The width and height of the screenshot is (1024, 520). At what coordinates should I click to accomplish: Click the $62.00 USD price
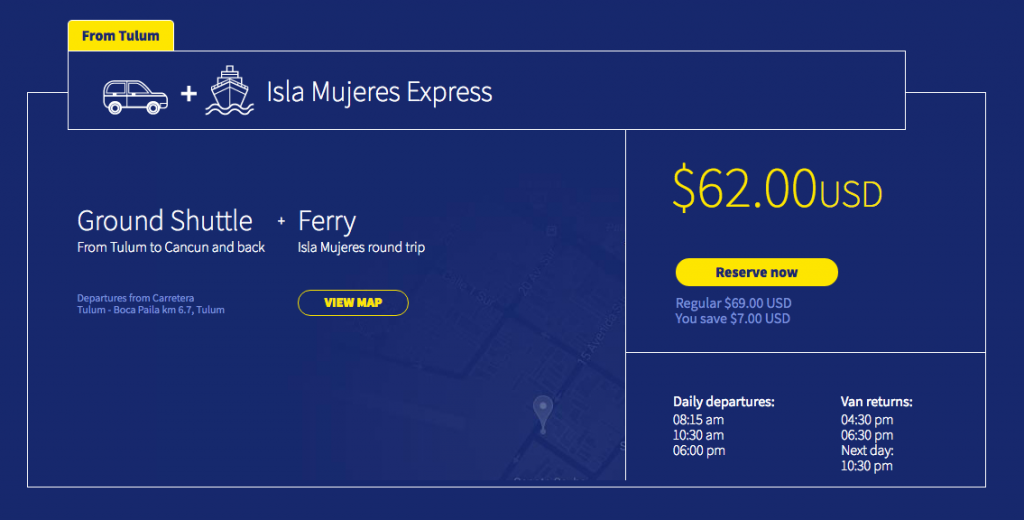pyautogui.click(x=777, y=189)
